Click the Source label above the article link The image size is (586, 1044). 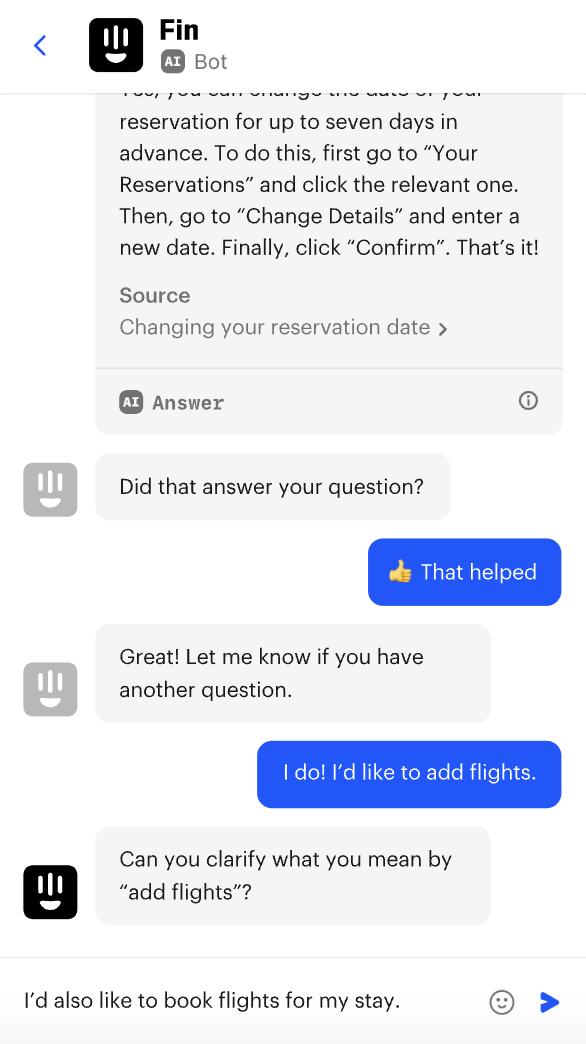[x=154, y=296]
